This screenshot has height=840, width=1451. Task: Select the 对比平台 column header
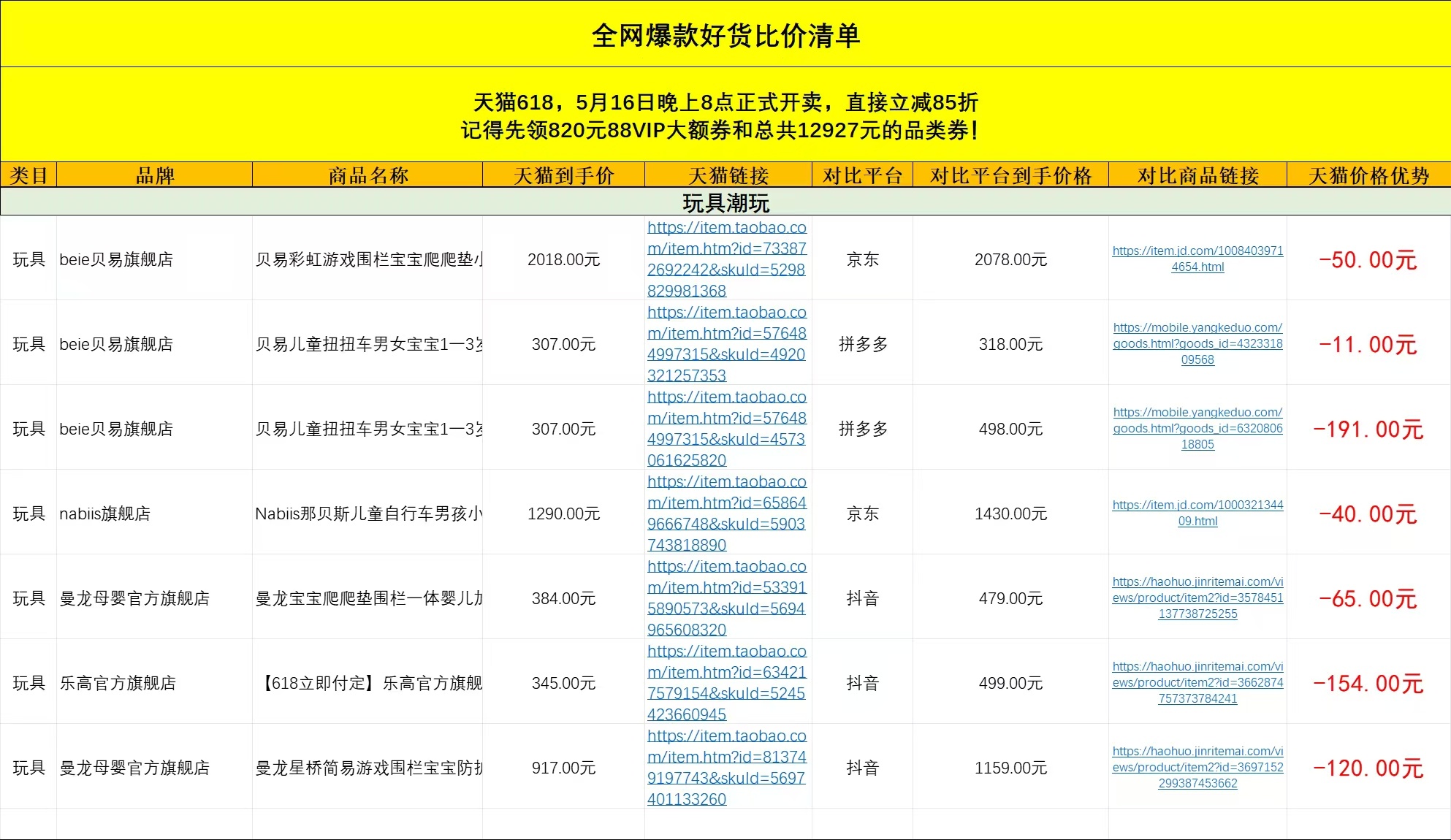tap(863, 175)
